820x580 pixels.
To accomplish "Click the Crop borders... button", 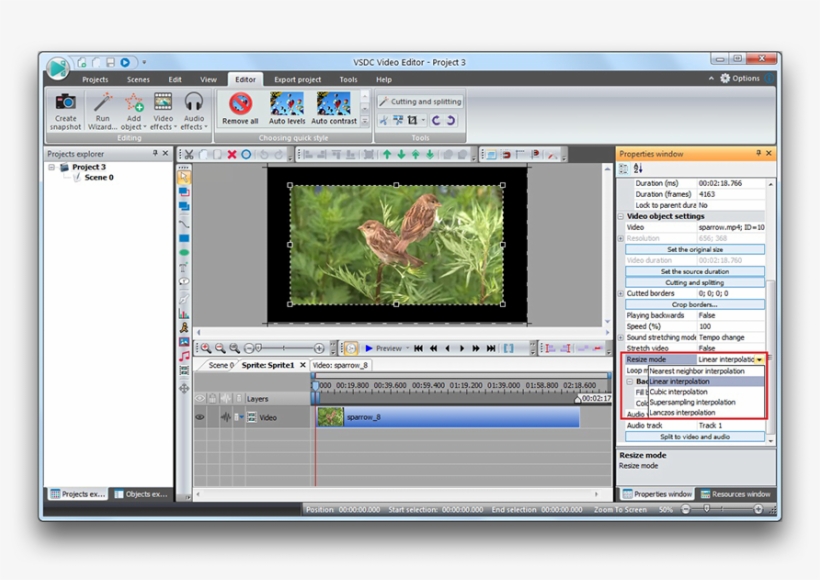I will (694, 304).
